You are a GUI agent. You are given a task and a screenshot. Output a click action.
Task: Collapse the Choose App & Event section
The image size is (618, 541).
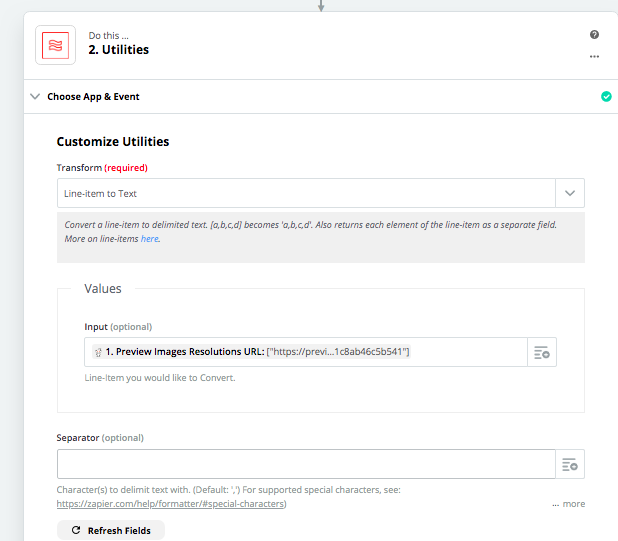click(35, 97)
